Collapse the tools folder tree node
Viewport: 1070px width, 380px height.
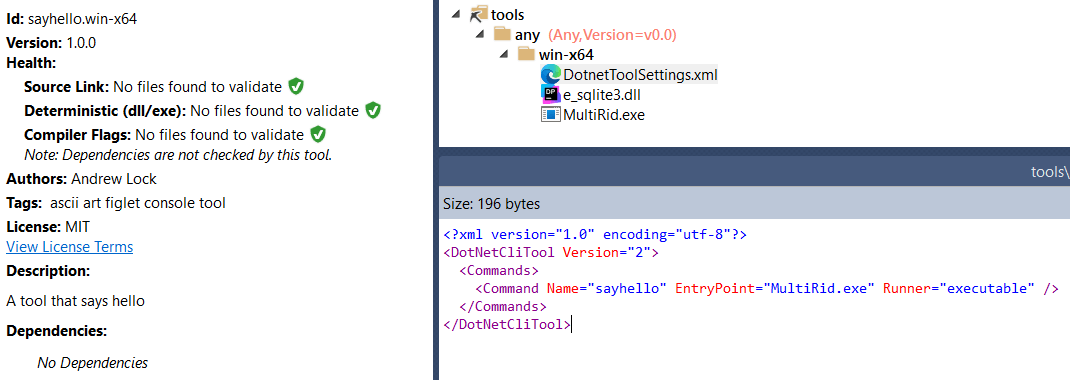coord(456,14)
